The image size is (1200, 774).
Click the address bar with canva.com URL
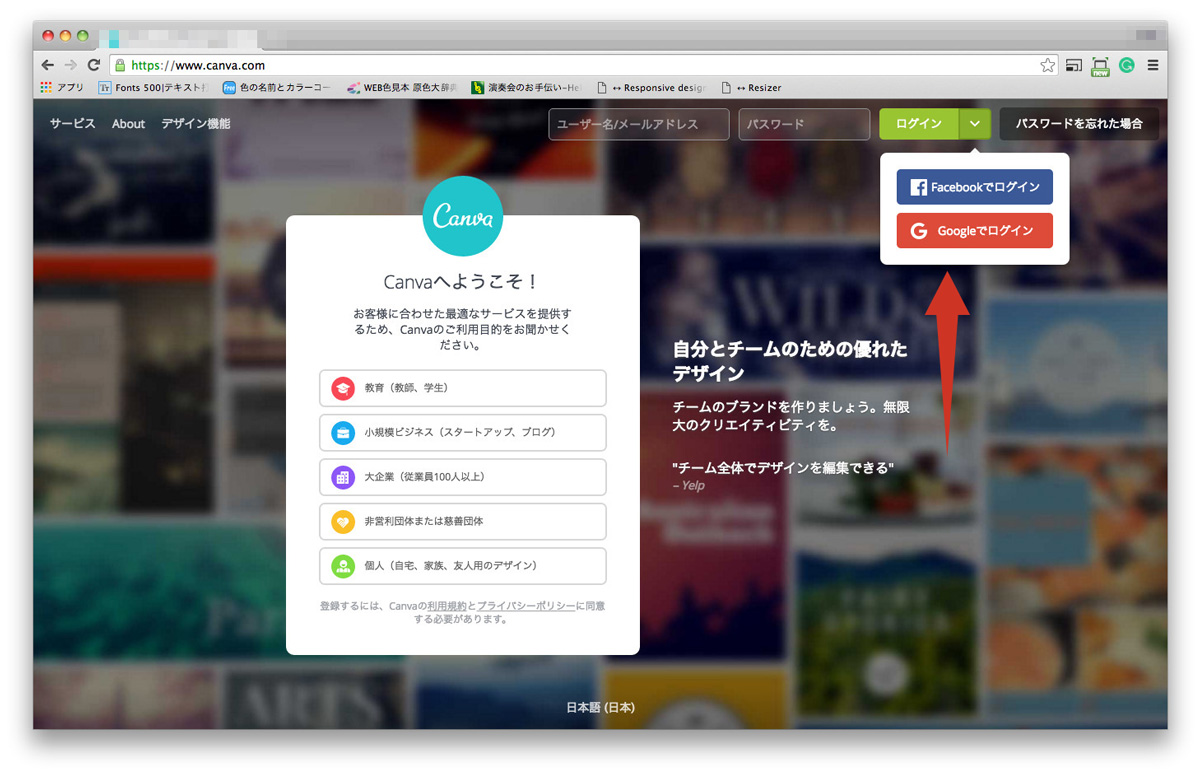[585, 65]
